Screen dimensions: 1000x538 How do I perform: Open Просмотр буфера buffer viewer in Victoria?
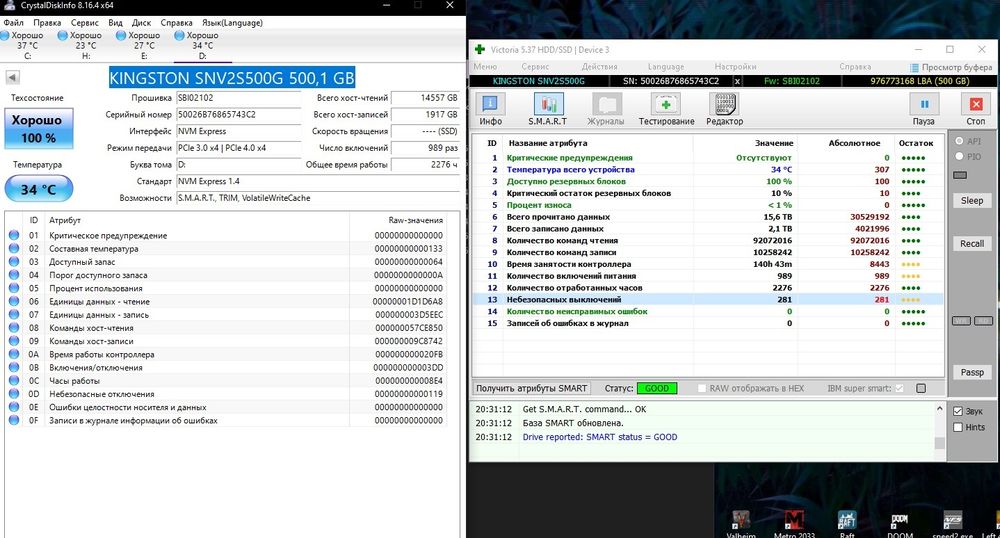tap(951, 67)
